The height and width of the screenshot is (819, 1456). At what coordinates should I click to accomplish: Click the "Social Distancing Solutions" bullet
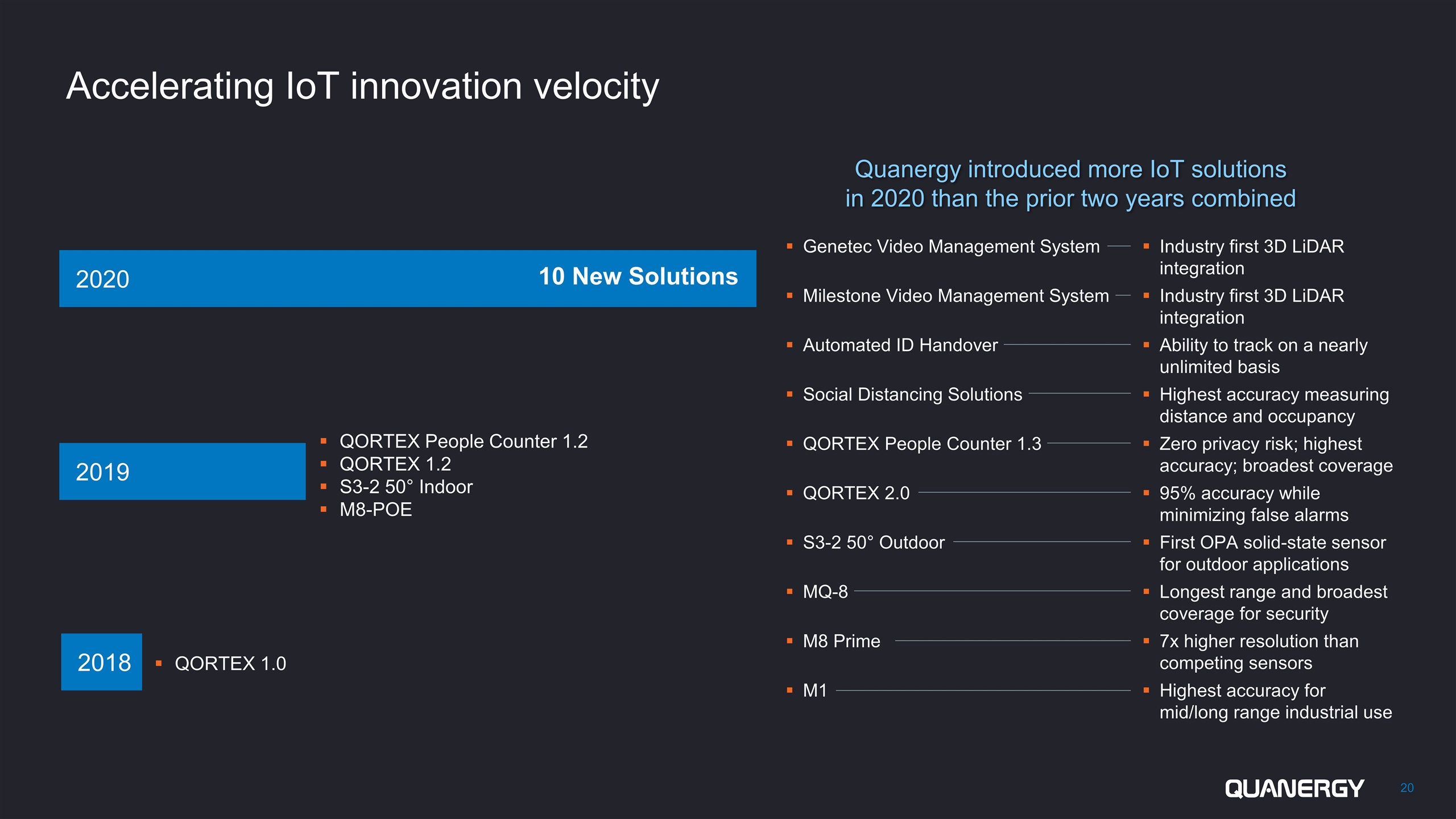[912, 394]
